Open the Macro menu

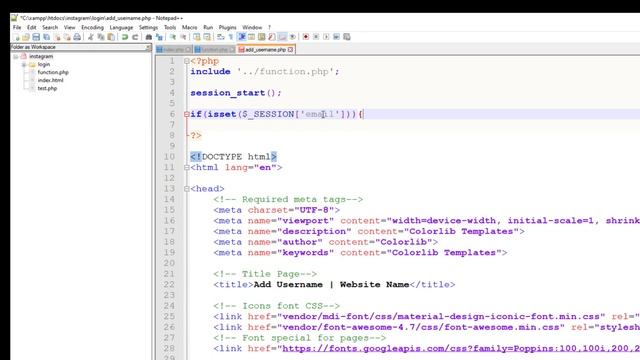pos(189,27)
